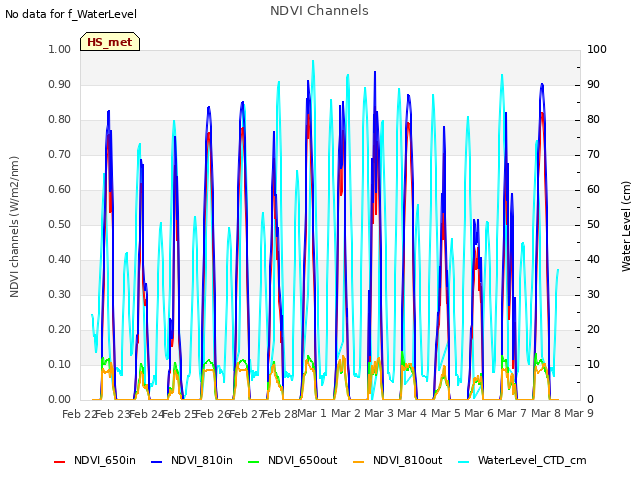Click the cyan WaterLevel_CTD_cm legend swatch
This screenshot has height=480, width=640.
coord(464,462)
